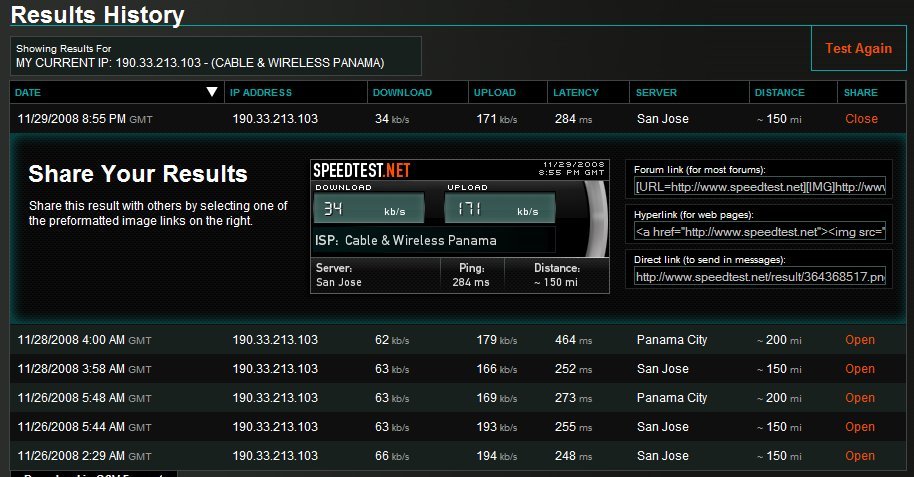Click Panama City server in 4:00 AM row
This screenshot has width=914, height=477.
point(672,339)
